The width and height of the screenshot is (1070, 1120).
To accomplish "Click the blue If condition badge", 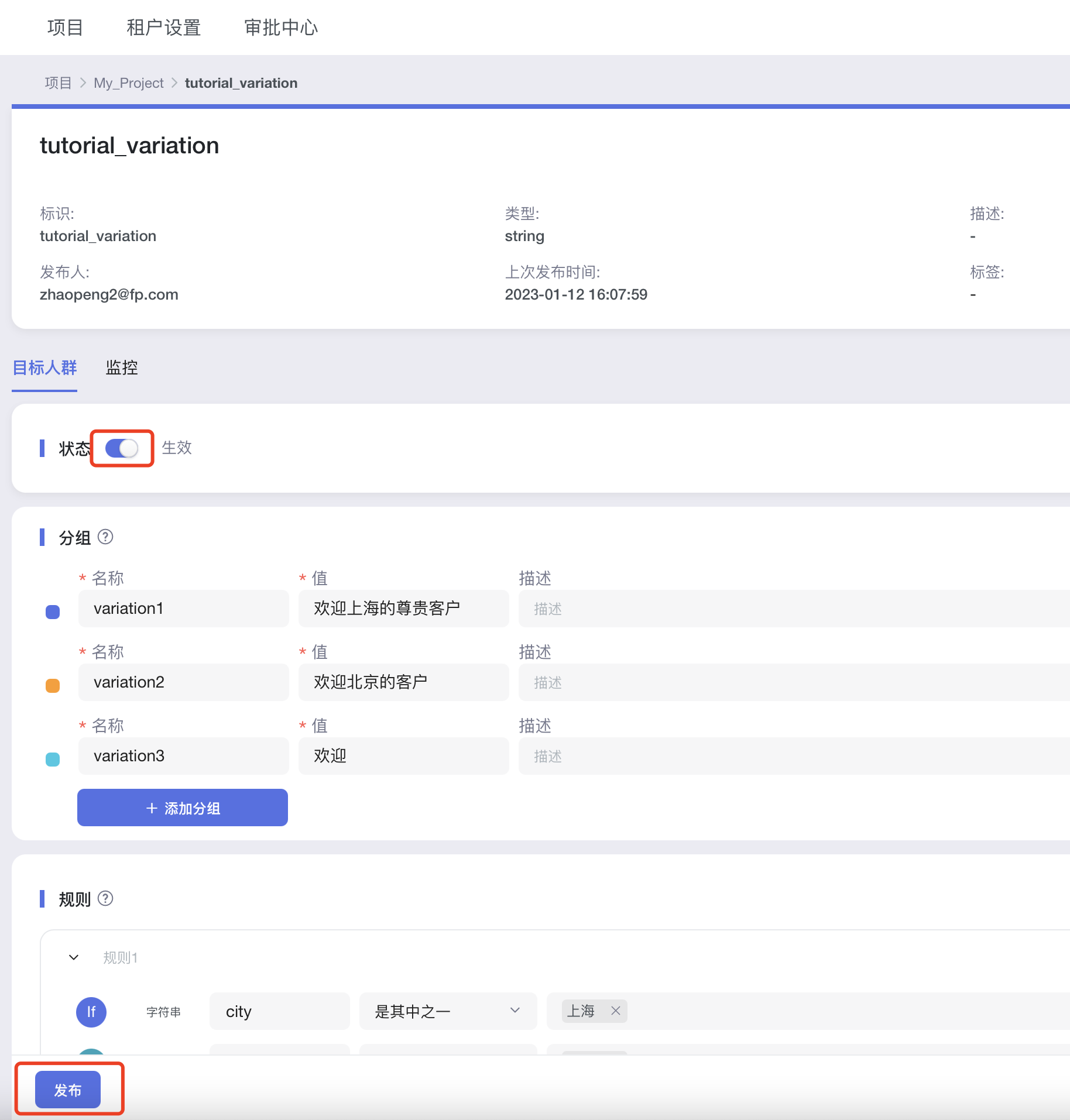I will [91, 1012].
